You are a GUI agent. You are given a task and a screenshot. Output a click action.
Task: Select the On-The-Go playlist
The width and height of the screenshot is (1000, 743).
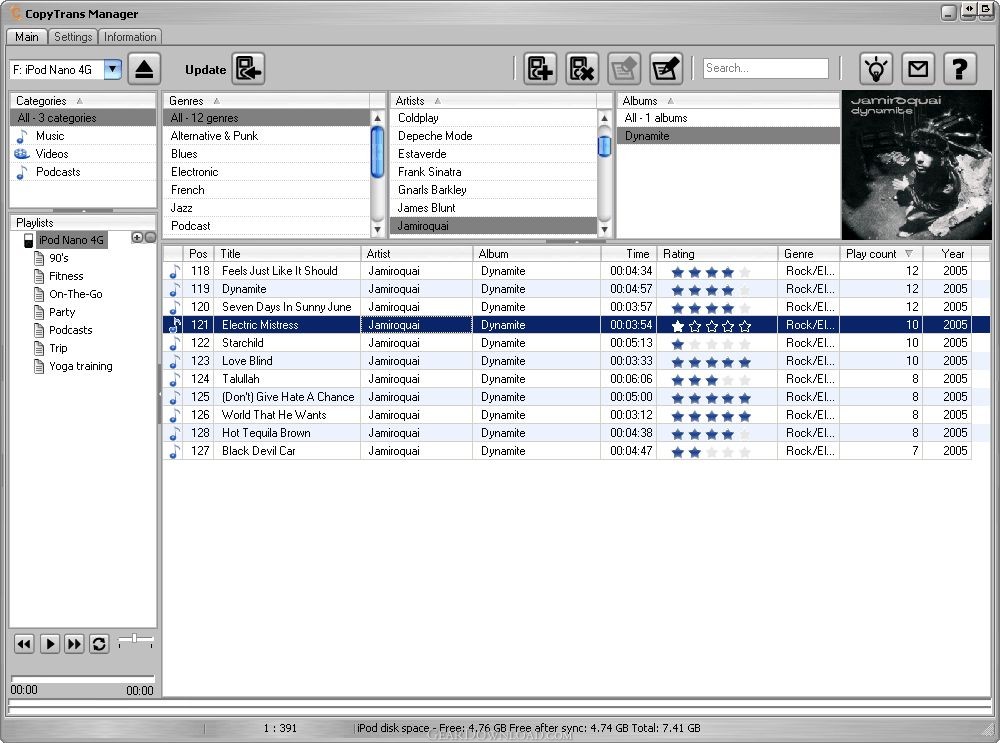(75, 294)
